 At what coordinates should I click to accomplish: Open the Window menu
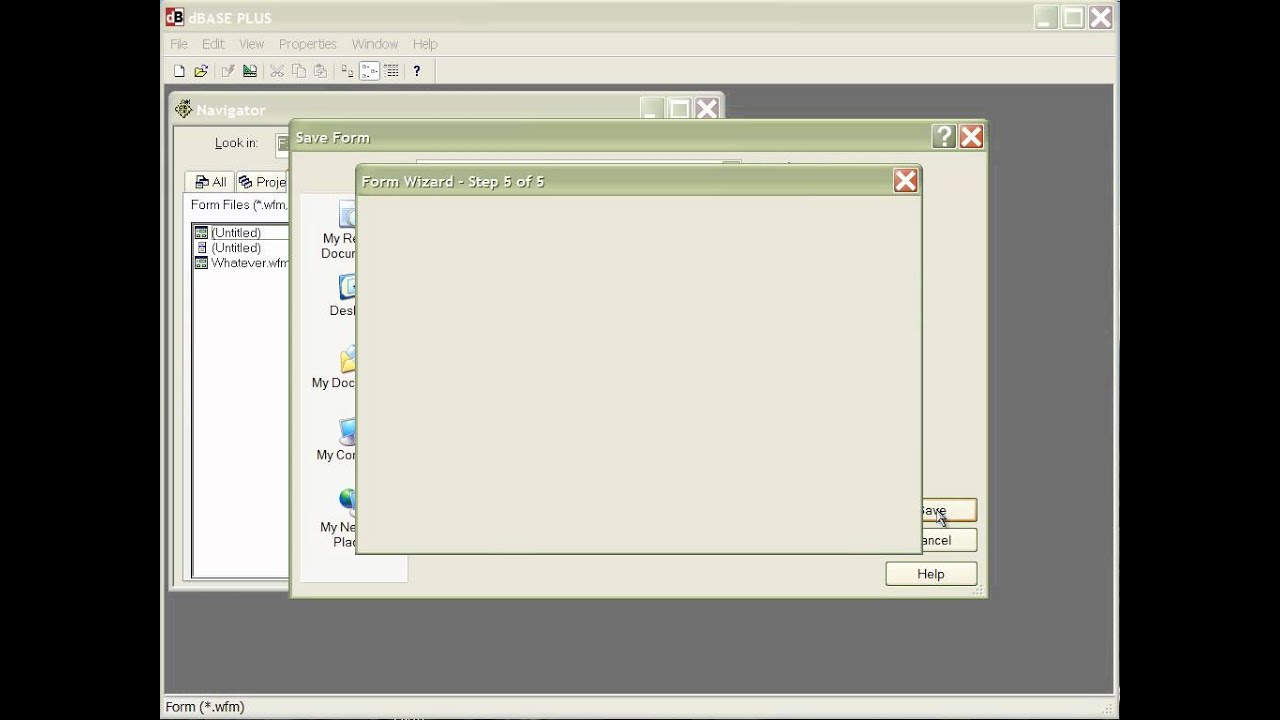point(375,44)
